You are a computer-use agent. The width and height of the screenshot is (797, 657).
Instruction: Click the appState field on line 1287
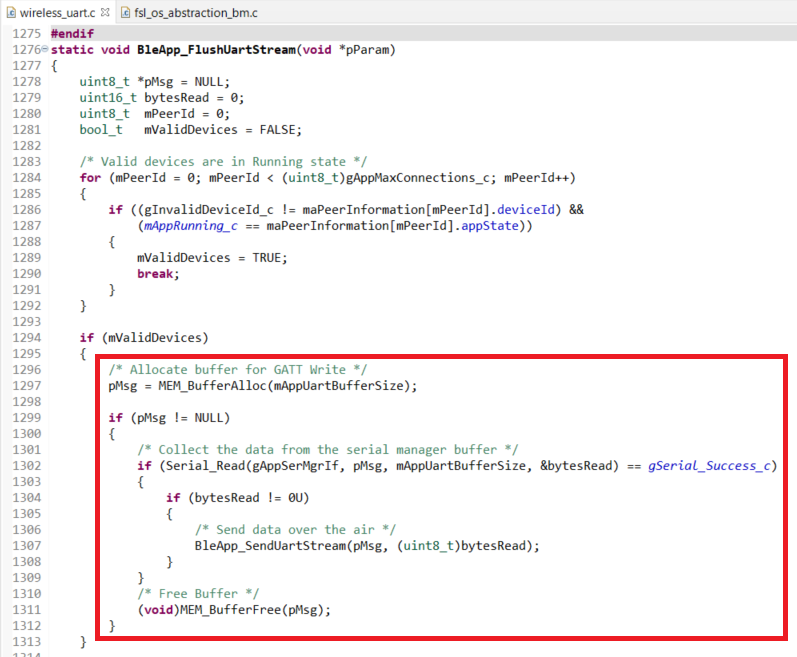490,226
